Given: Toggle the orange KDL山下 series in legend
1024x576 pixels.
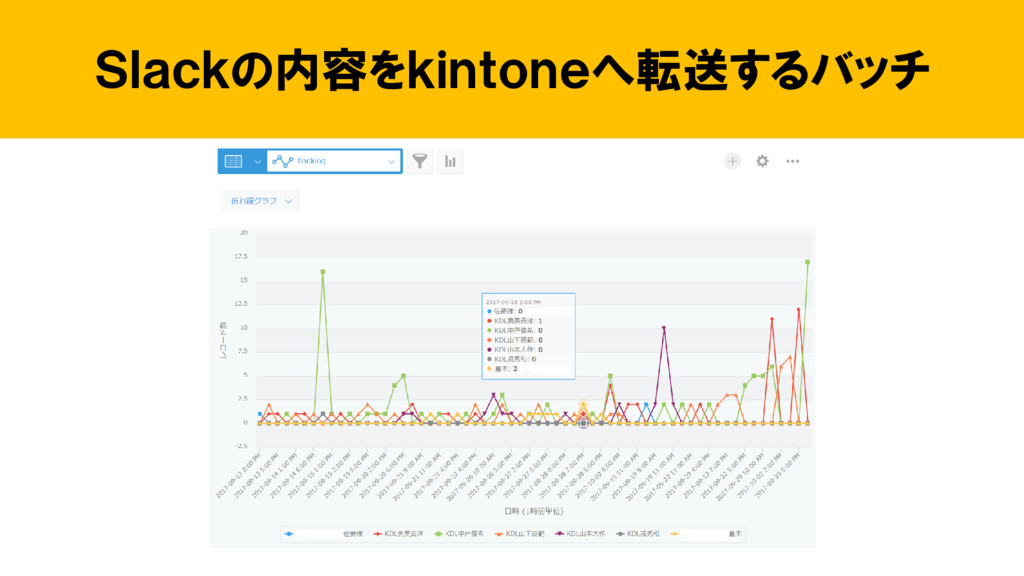Looking at the screenshot, I should tap(520, 534).
